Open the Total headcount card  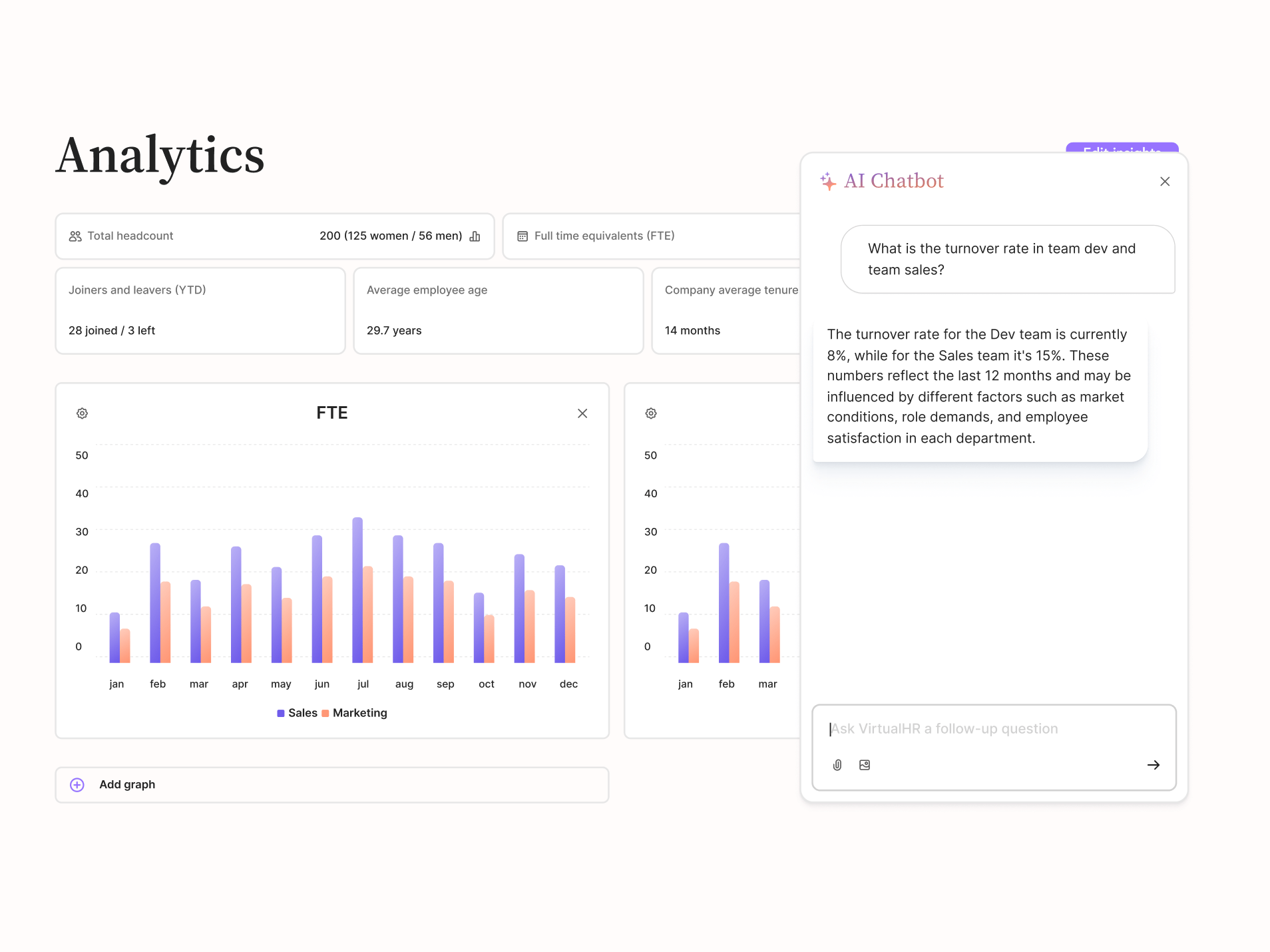(x=274, y=236)
